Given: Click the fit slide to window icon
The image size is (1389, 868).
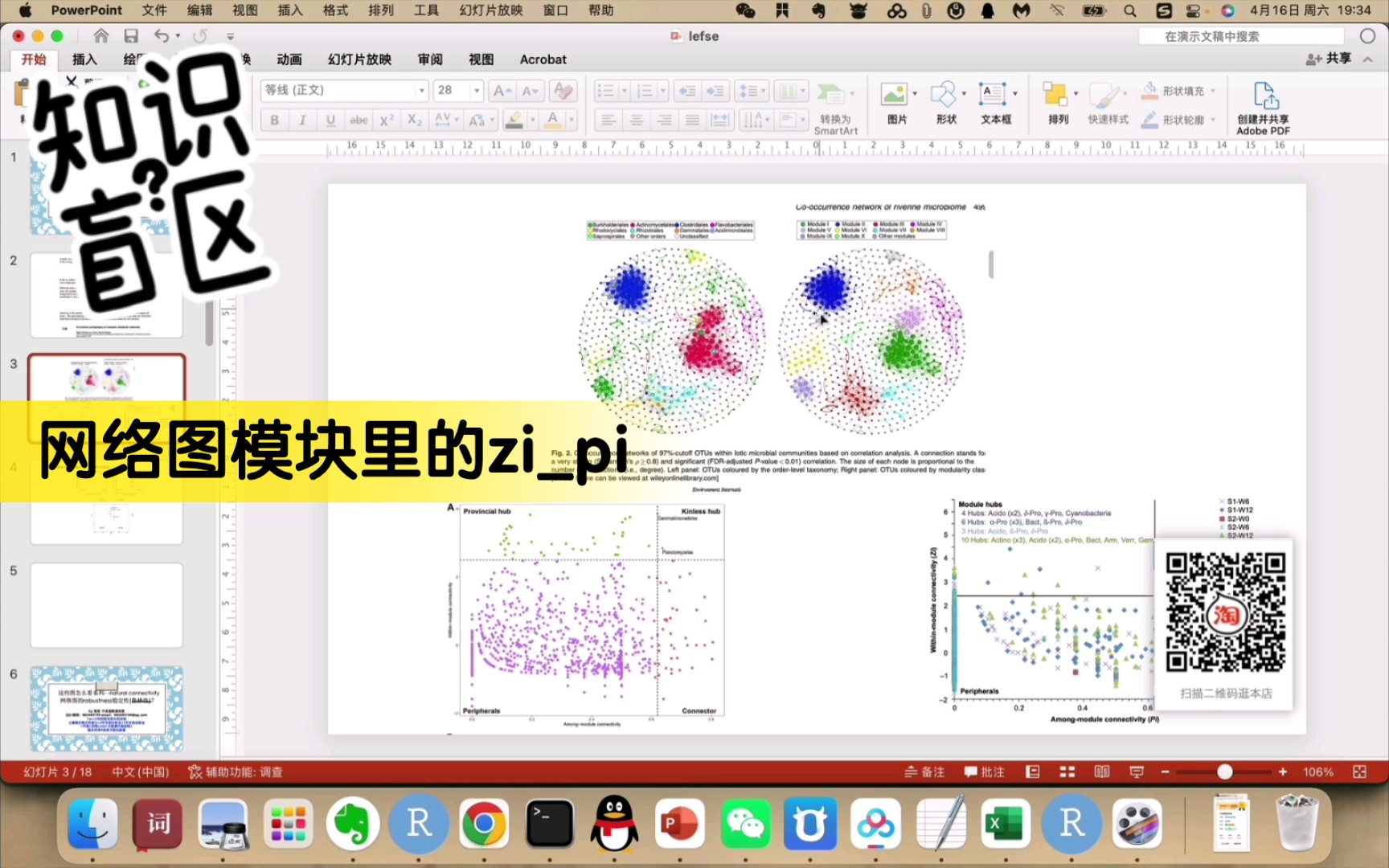Looking at the screenshot, I should coord(1359,772).
